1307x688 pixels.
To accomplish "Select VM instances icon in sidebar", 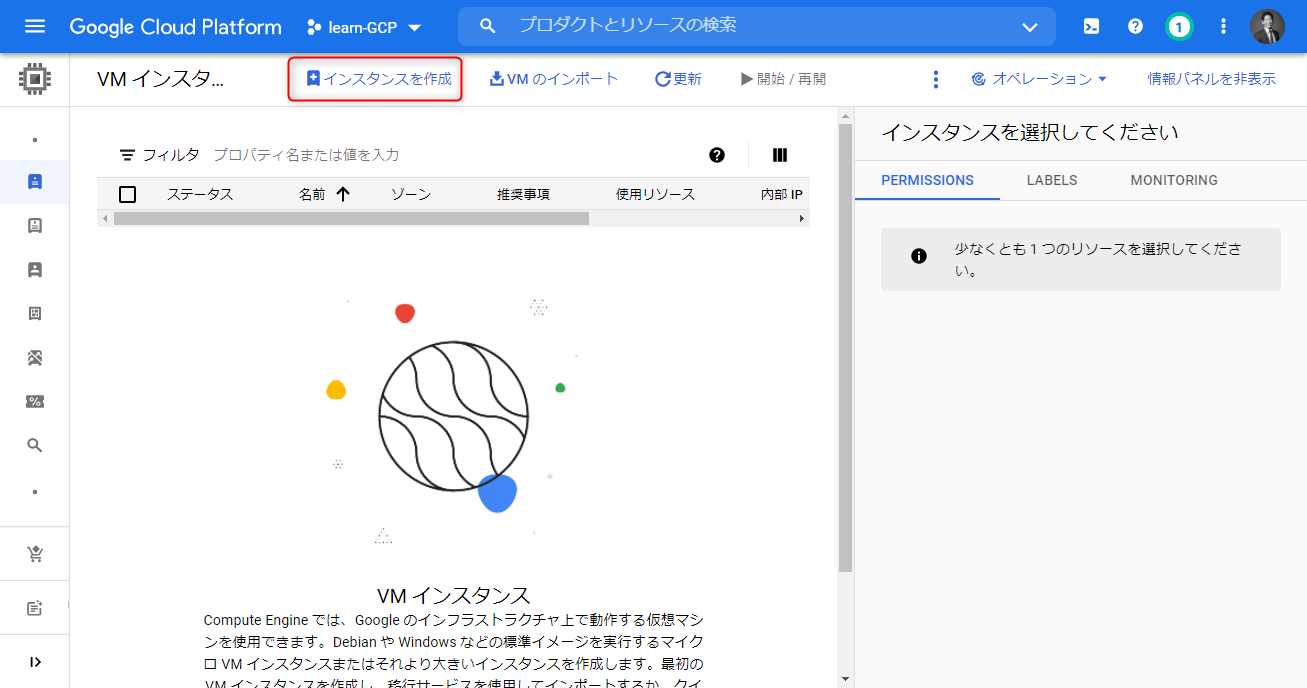I will 35,182.
